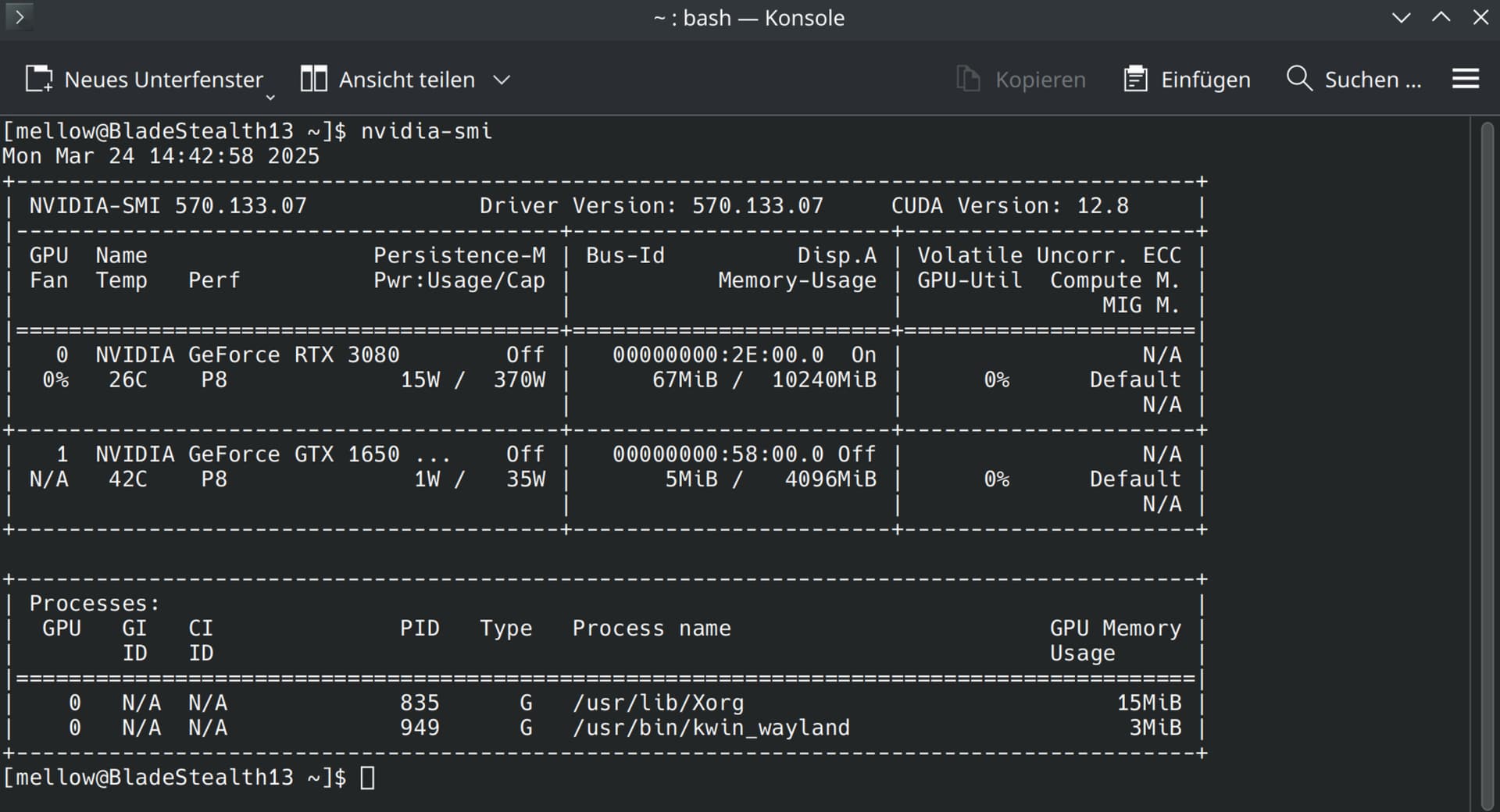1500x812 pixels.
Task: Click memory used "67MiB"
Action: click(685, 380)
